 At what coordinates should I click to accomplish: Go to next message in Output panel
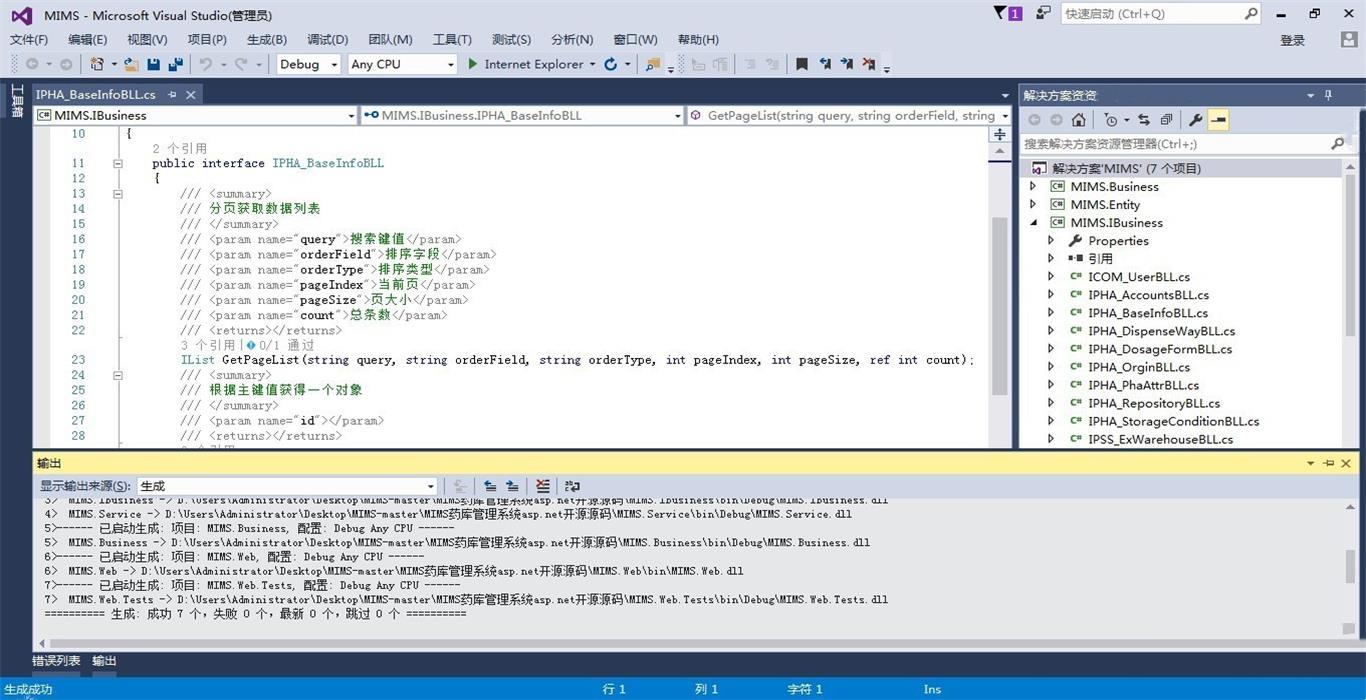pyautogui.click(x=512, y=486)
